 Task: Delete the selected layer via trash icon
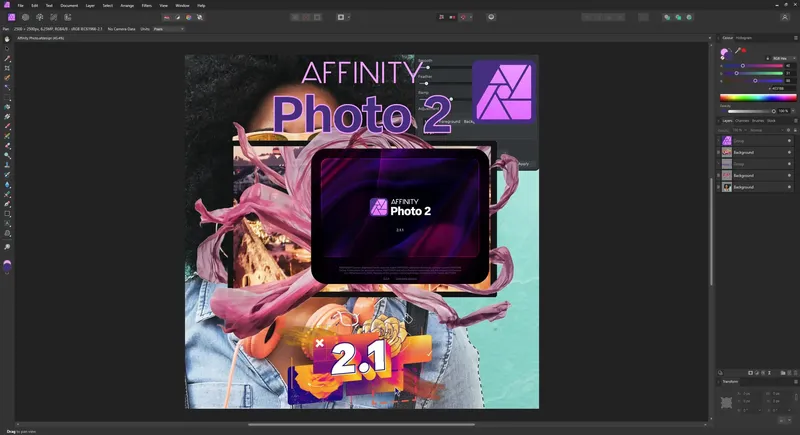795,373
